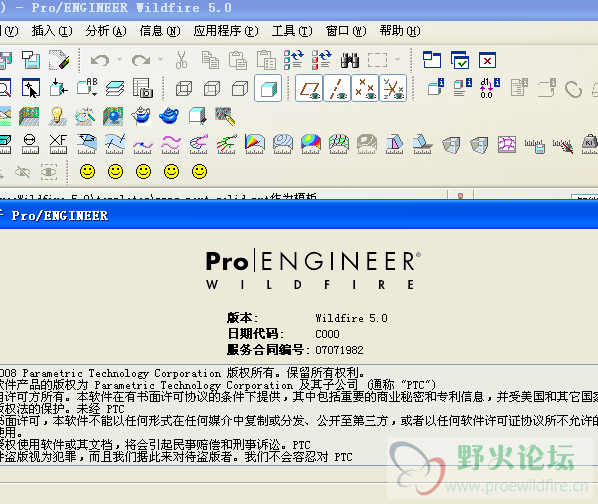This screenshot has height=504, width=598.
Task: Click the zoom cursor window icon
Action: coord(31,88)
